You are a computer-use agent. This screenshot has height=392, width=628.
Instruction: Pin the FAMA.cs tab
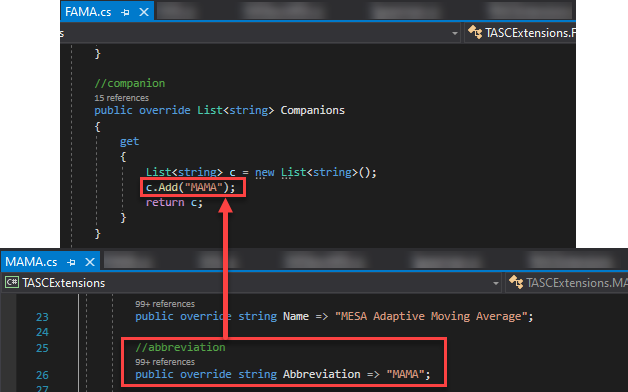pyautogui.click(x=125, y=12)
